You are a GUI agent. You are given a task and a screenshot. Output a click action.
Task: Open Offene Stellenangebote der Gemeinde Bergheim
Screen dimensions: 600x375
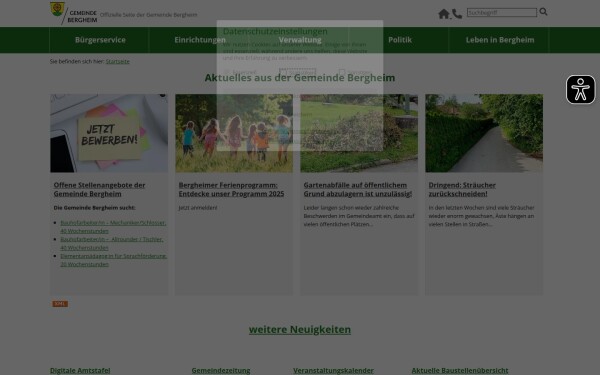click(x=99, y=189)
